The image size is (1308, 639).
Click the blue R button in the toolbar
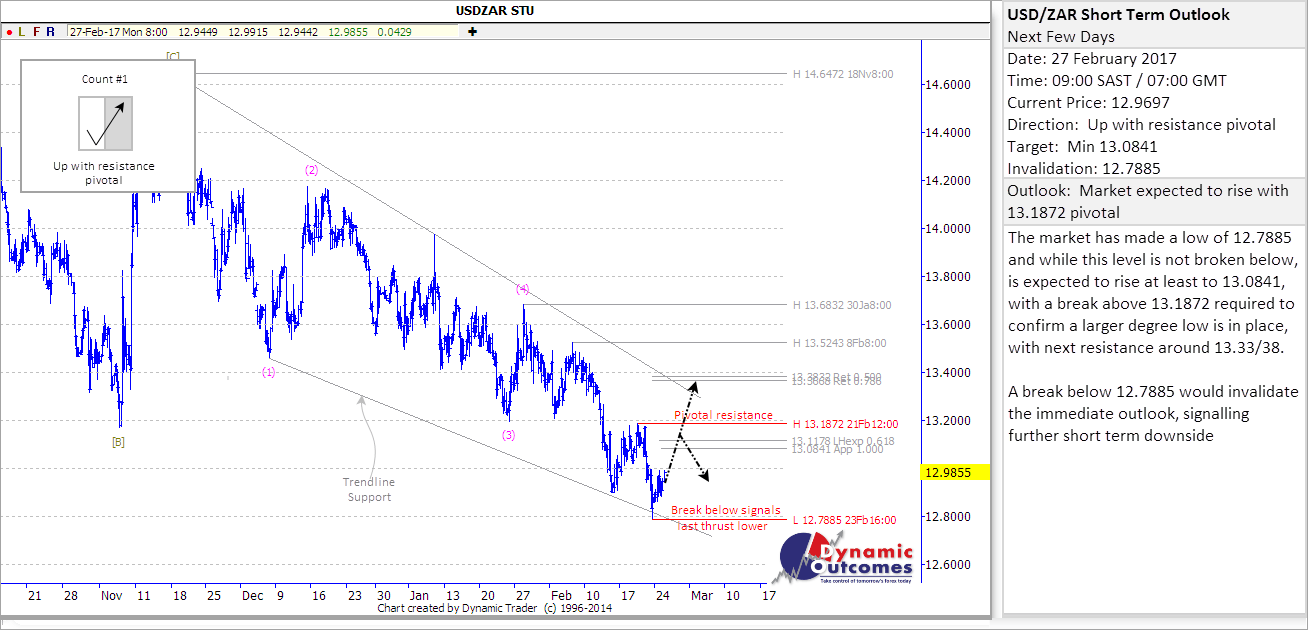click(x=51, y=32)
